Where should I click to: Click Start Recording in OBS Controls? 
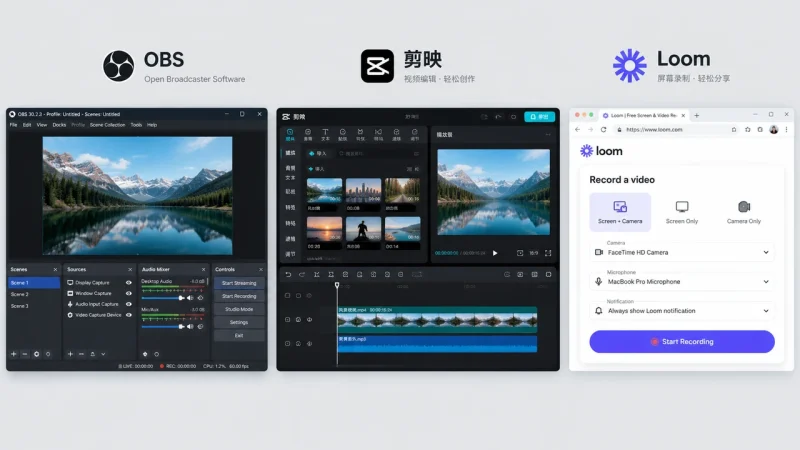coord(239,296)
